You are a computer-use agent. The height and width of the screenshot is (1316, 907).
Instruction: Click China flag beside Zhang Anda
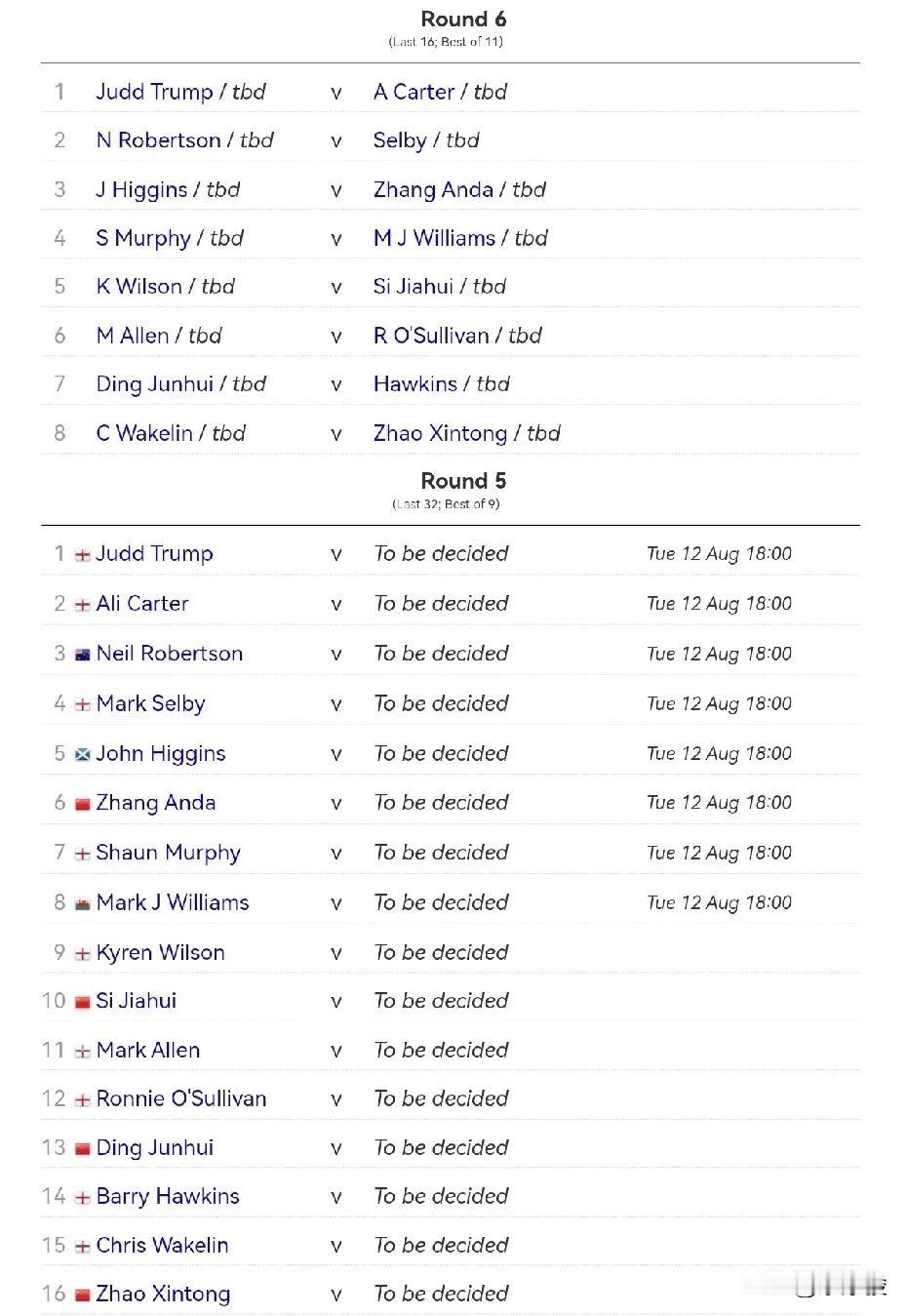coord(83,804)
